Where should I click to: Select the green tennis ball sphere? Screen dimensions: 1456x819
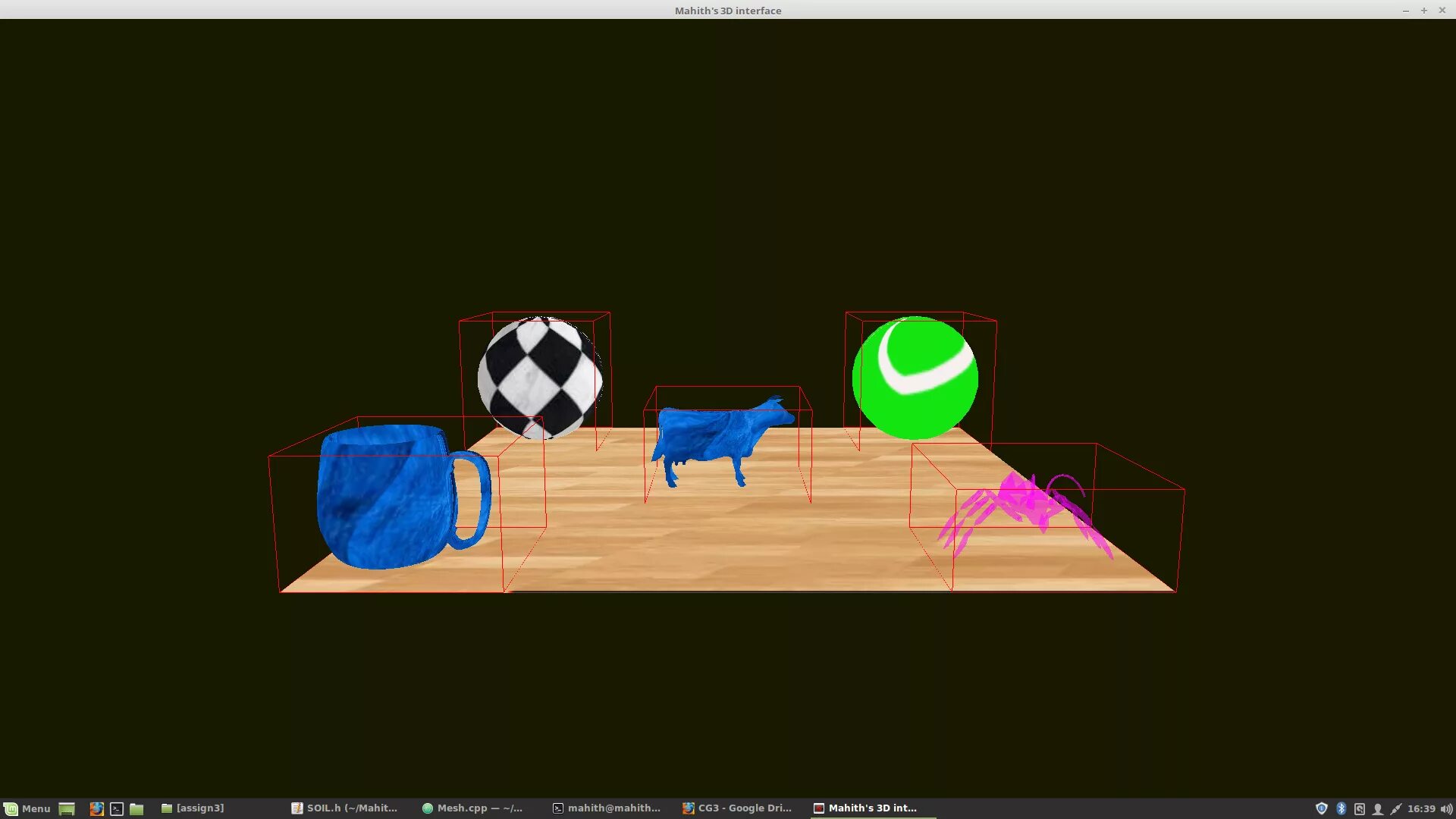[915, 378]
